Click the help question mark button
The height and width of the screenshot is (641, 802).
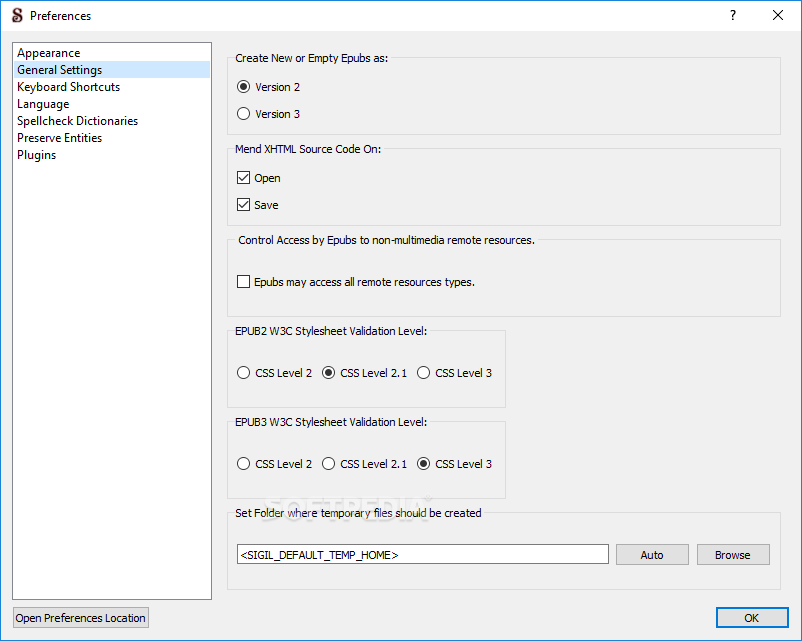pos(733,16)
